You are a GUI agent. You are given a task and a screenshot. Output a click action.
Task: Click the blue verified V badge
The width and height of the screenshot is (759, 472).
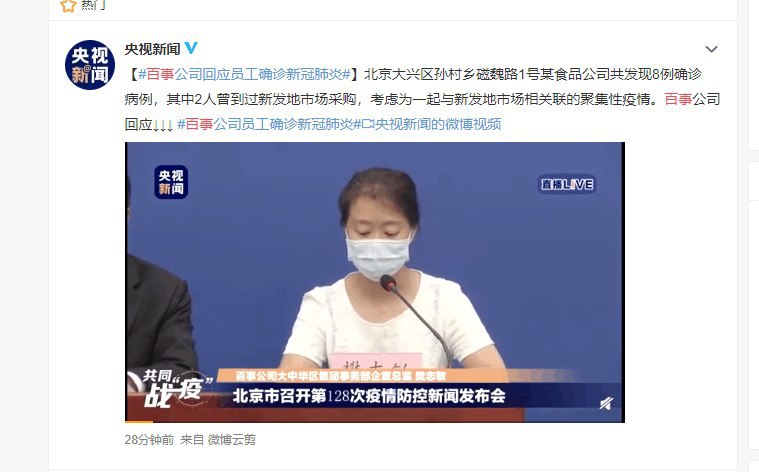[191, 47]
